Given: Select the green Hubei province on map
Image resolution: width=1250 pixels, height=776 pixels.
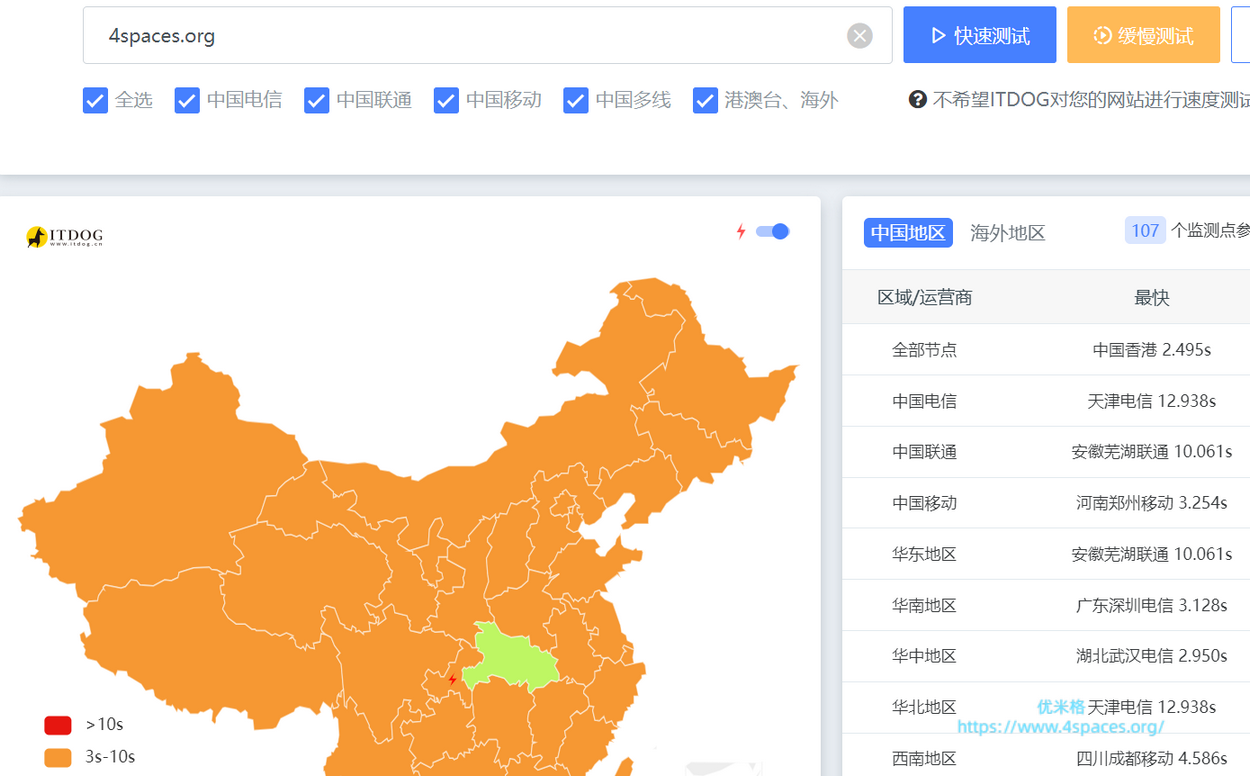Looking at the screenshot, I should point(510,660).
